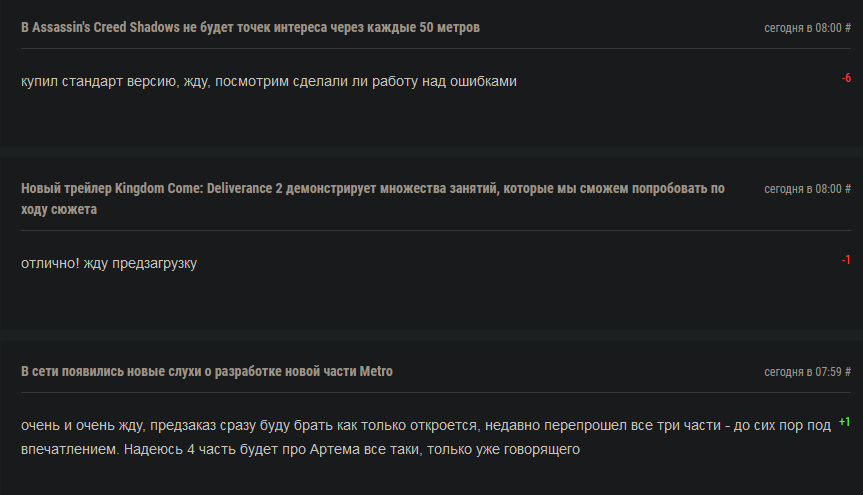Open the Assassin's Creed Shadows news headline

[x=250, y=28]
